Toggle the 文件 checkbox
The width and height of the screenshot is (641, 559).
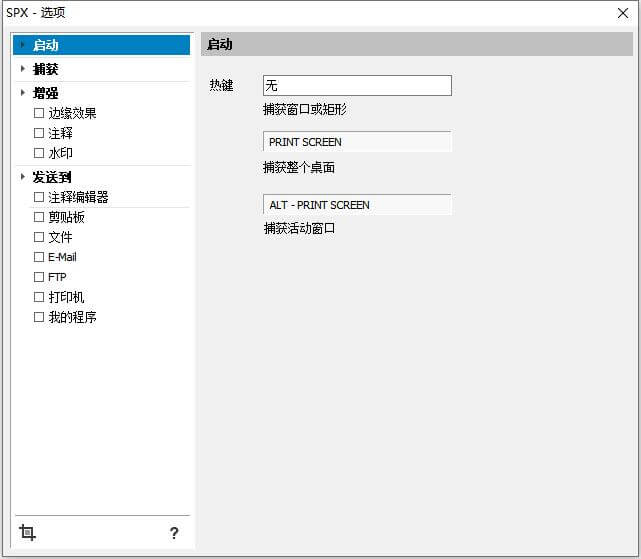pyautogui.click(x=39, y=237)
